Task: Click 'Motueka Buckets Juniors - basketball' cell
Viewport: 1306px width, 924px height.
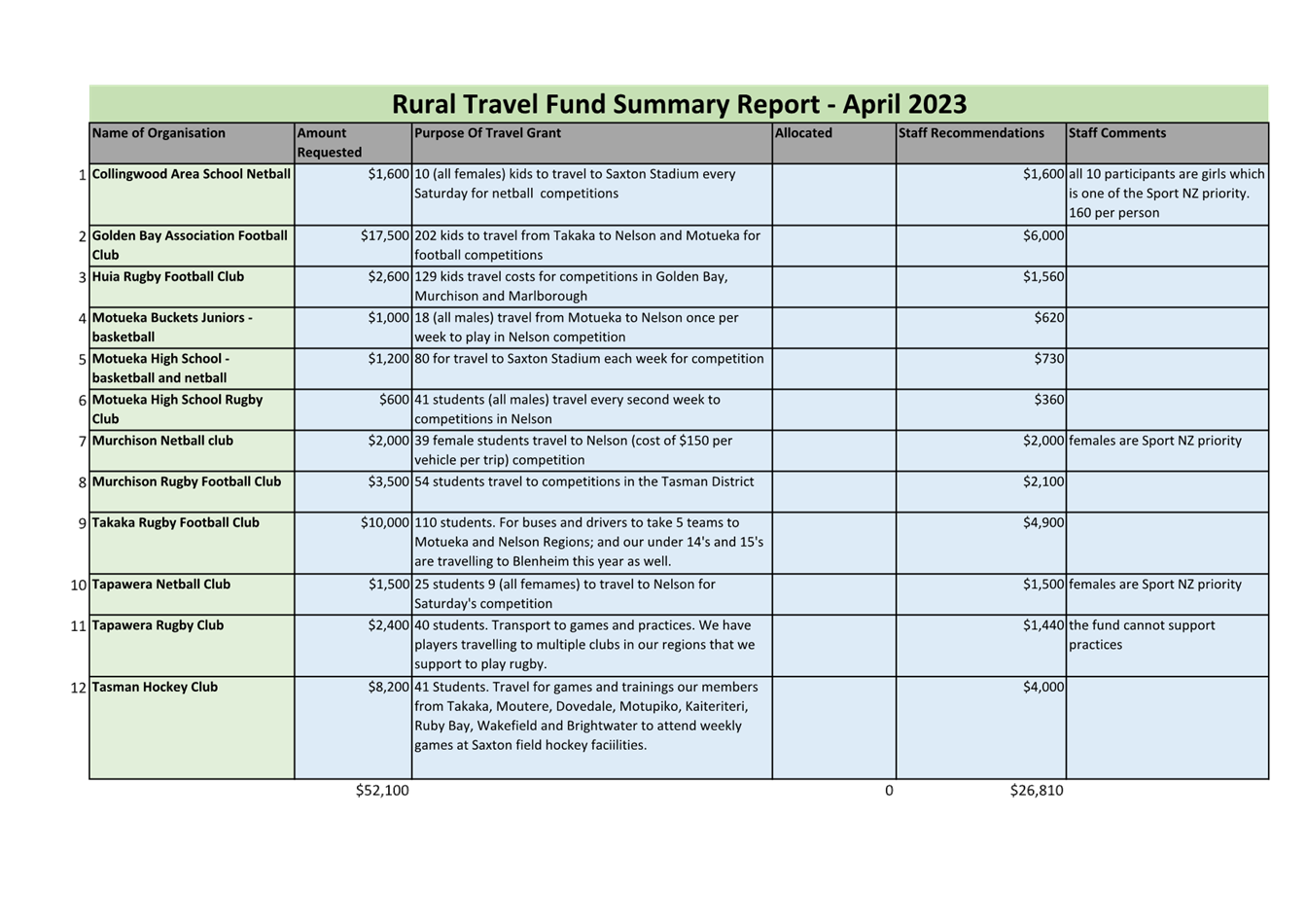Action: (192, 328)
